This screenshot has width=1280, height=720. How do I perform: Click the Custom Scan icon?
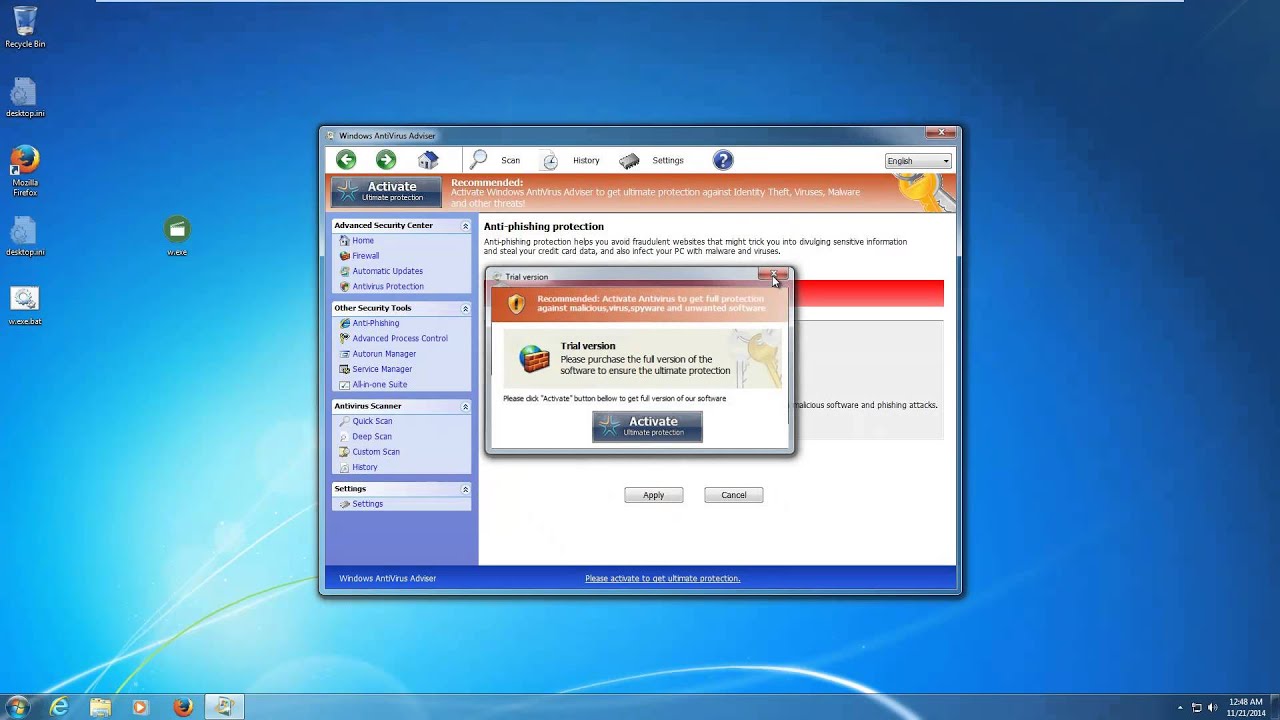point(345,452)
